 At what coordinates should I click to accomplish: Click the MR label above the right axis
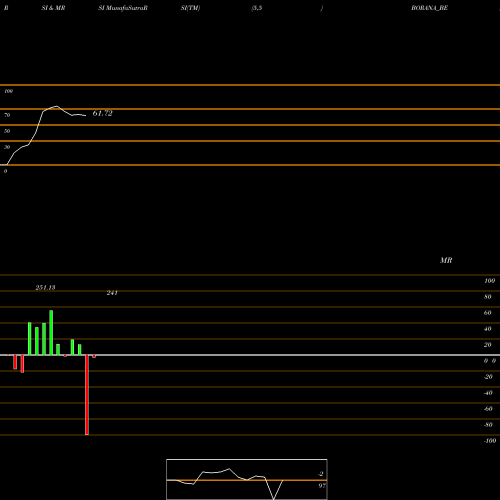tap(446, 260)
